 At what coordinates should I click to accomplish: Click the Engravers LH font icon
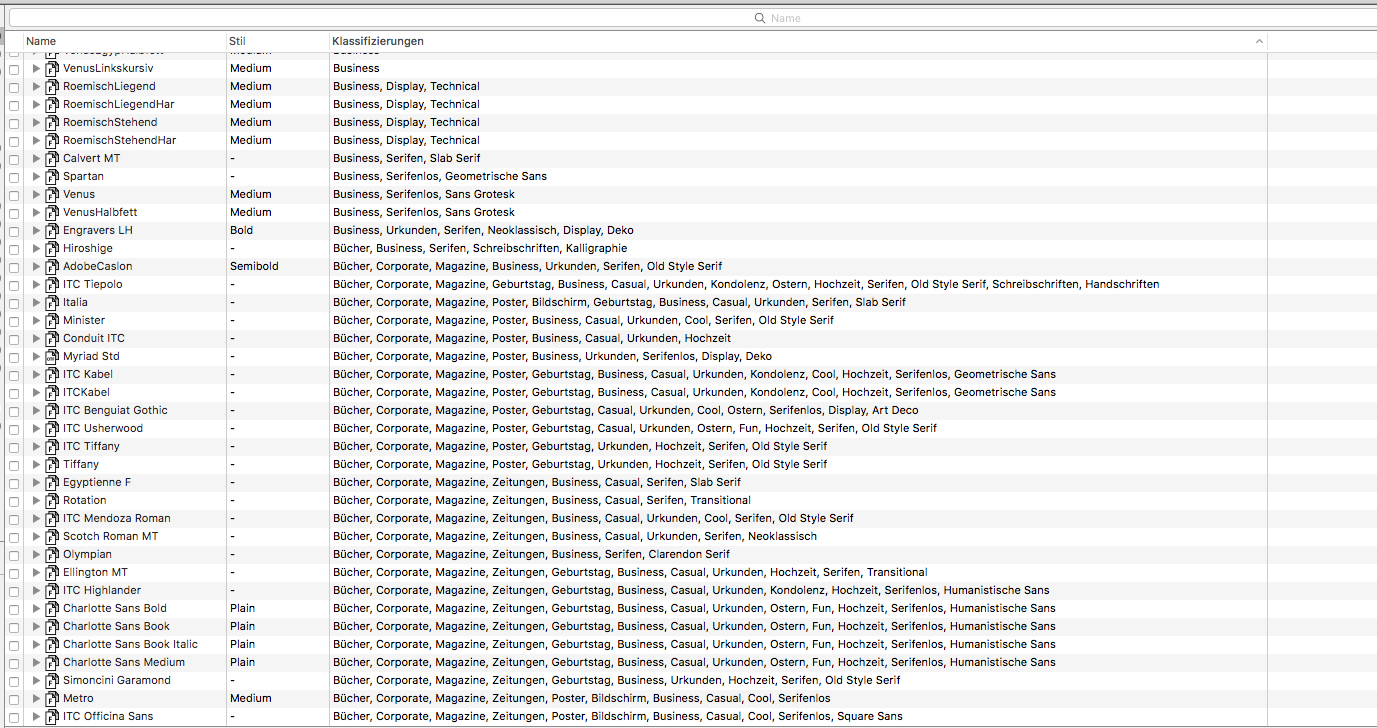coord(52,230)
